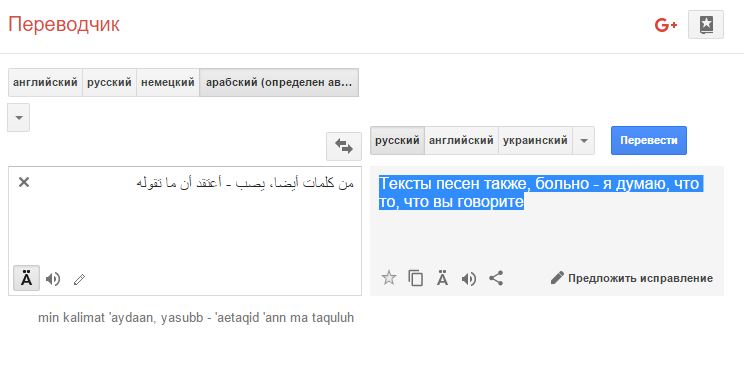The image size is (744, 370).
Task: Copy the translated text
Action: click(x=416, y=278)
